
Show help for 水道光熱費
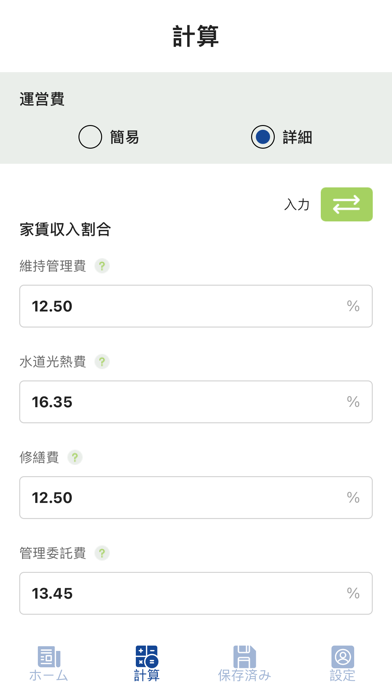tap(102, 362)
